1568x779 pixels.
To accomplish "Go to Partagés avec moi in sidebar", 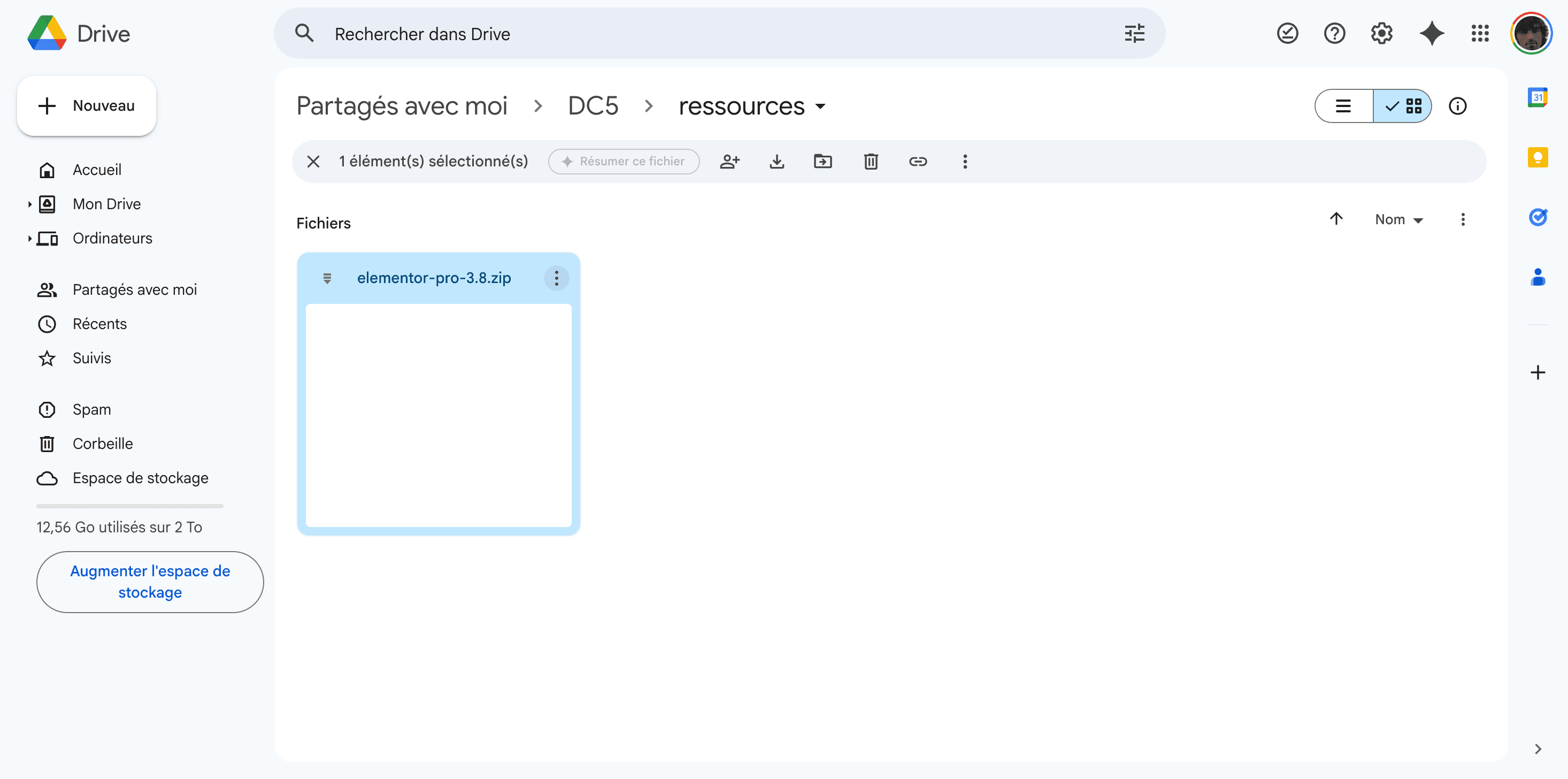I will coord(135,290).
